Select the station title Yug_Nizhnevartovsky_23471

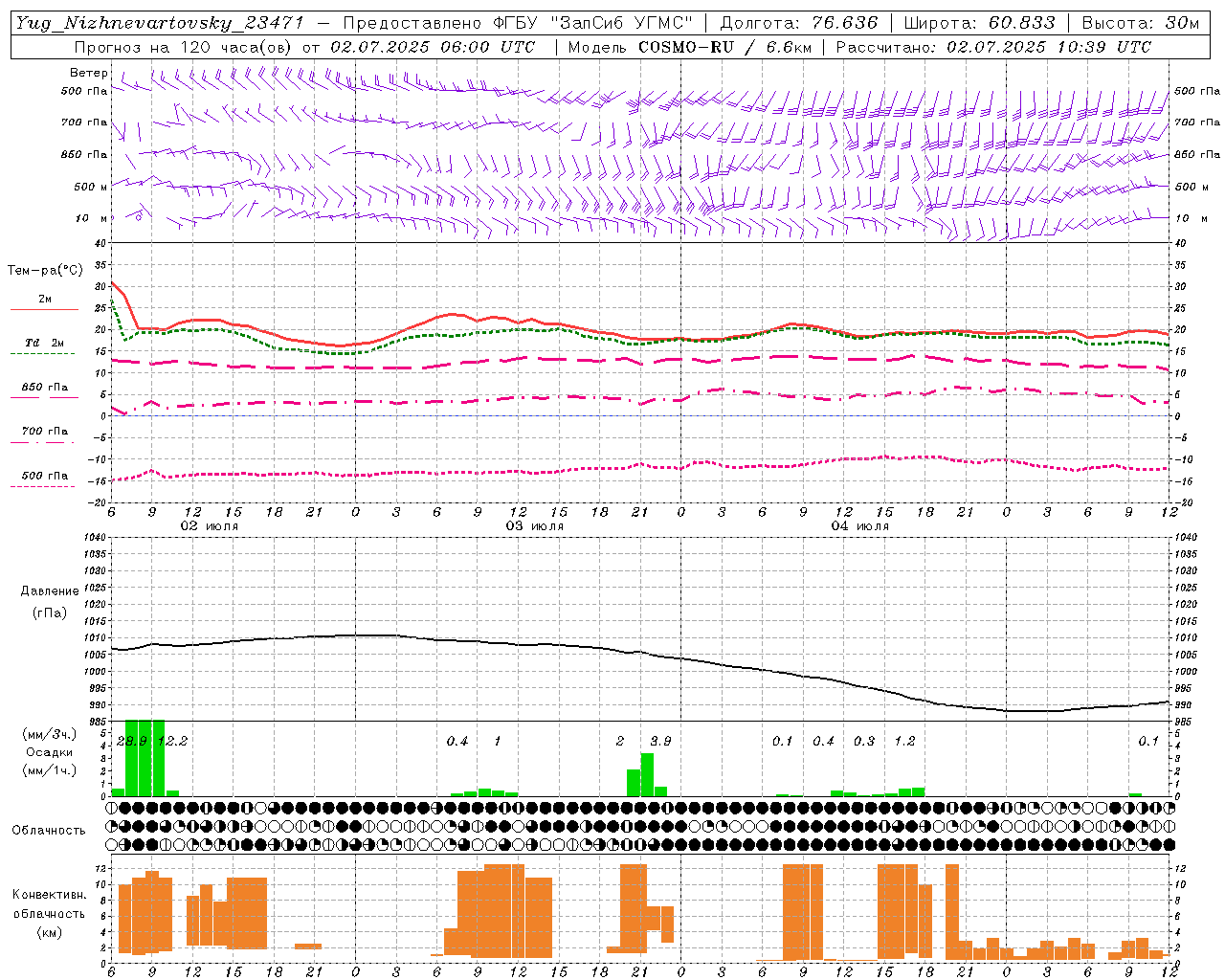(159, 23)
